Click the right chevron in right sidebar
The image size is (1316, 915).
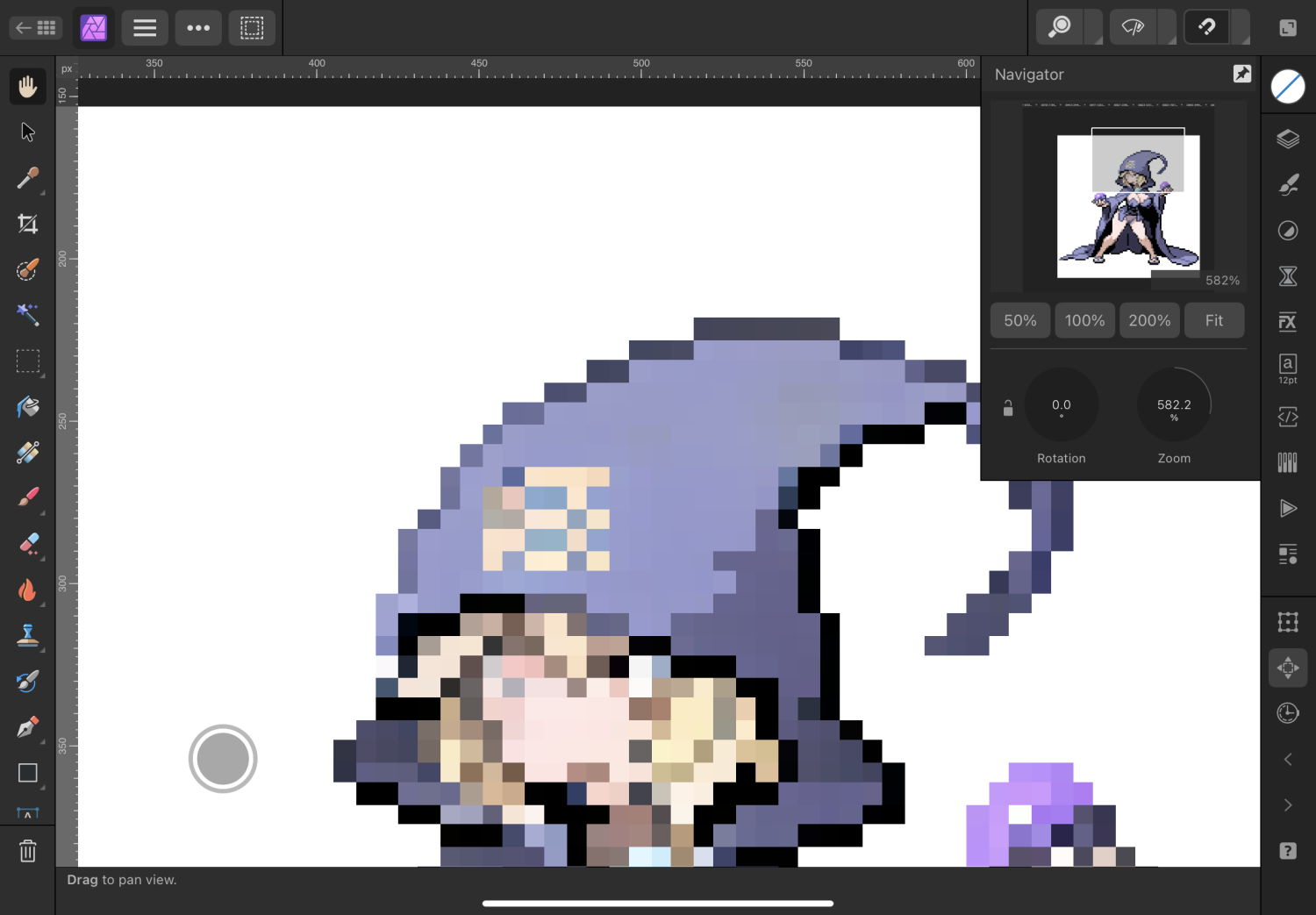point(1287,805)
